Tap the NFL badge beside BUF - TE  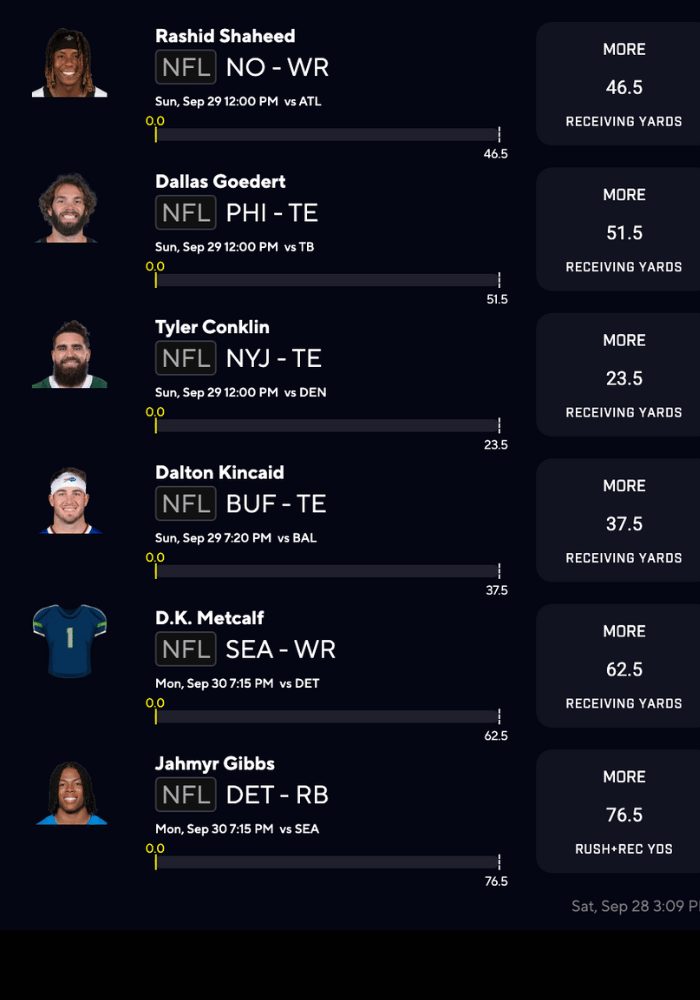[186, 503]
